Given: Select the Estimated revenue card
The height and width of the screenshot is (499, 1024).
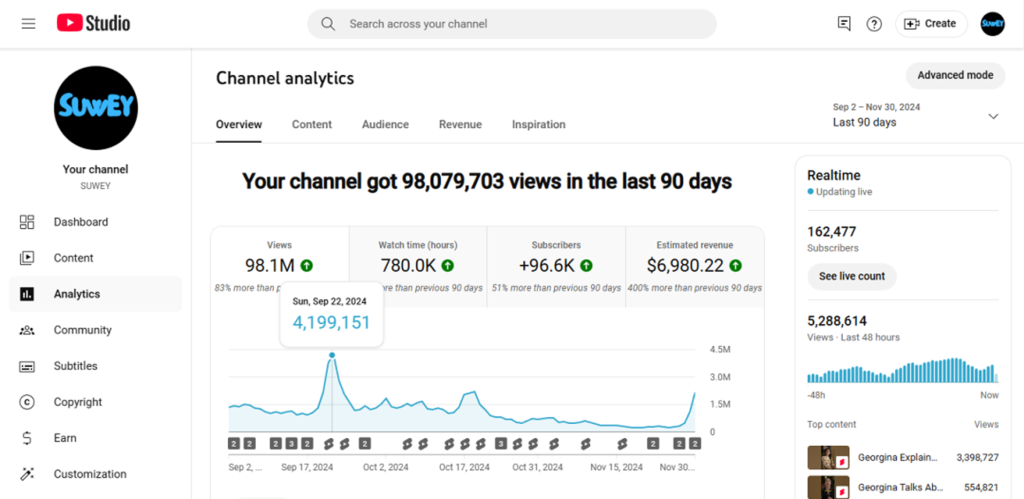Looking at the screenshot, I should [x=695, y=266].
